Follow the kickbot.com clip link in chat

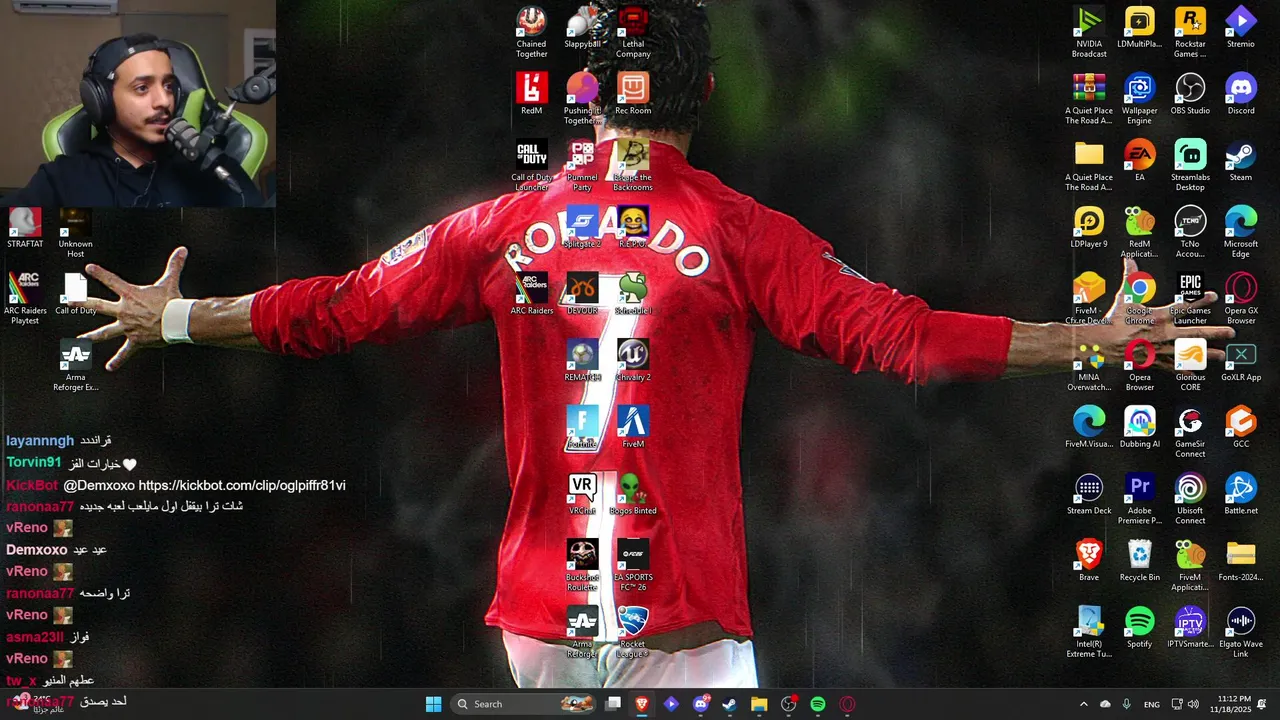(242, 485)
